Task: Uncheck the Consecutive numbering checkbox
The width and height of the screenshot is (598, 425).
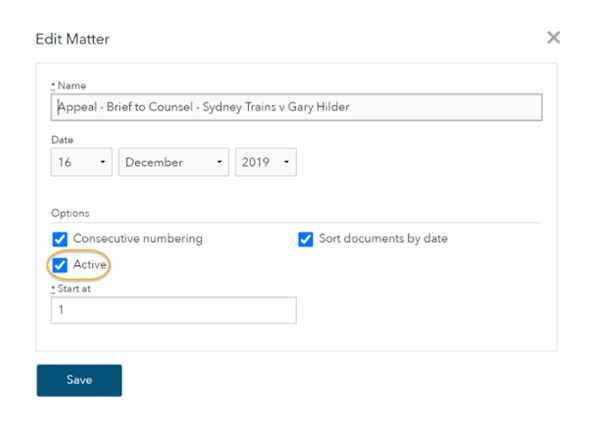Action: (60, 239)
